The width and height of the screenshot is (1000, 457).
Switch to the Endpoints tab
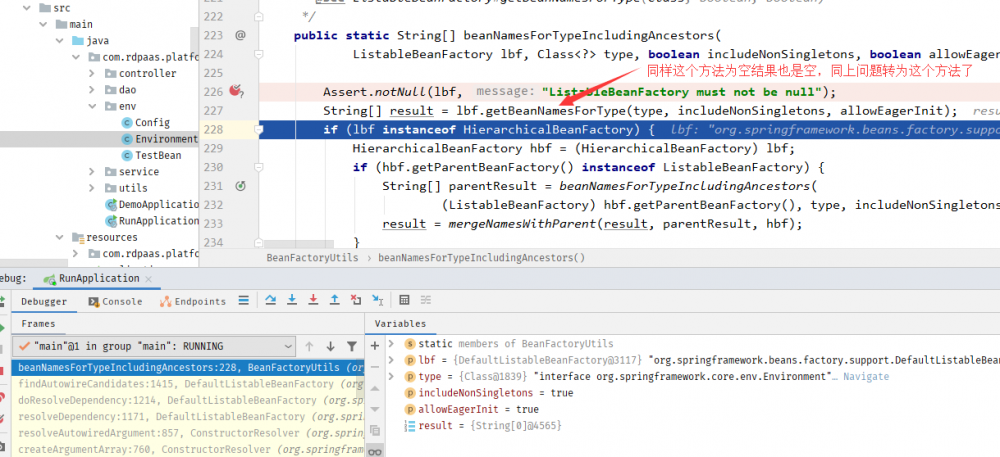[x=193, y=301]
